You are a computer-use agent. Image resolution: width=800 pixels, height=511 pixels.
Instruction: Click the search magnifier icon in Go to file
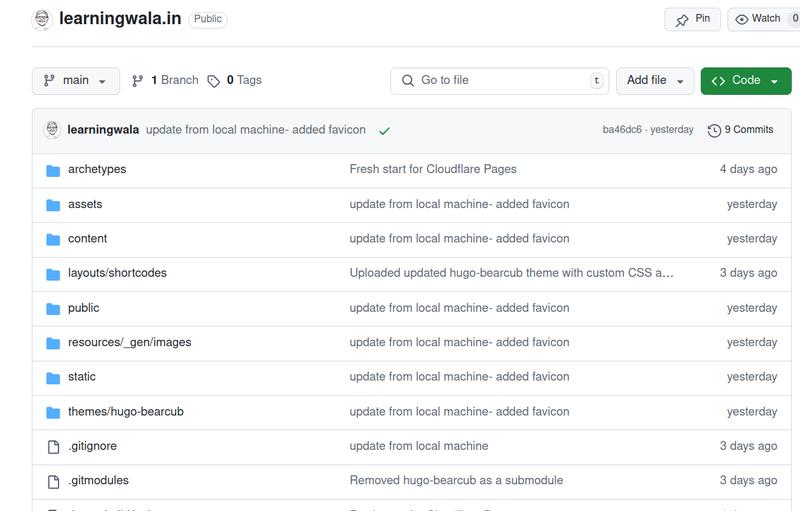tap(408, 81)
